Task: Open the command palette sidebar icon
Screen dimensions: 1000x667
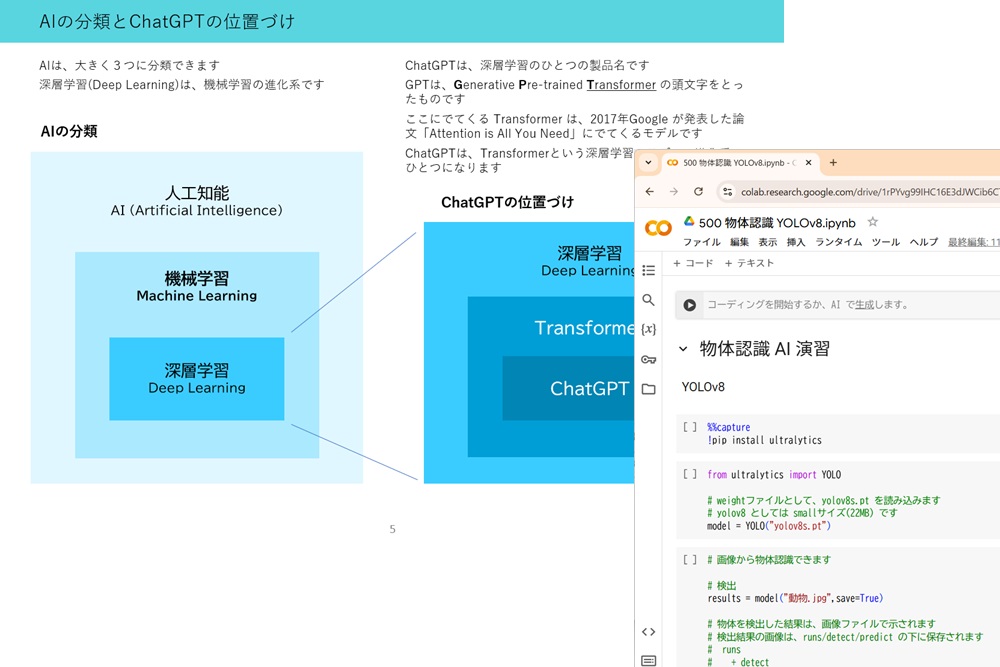Action: tap(649, 660)
